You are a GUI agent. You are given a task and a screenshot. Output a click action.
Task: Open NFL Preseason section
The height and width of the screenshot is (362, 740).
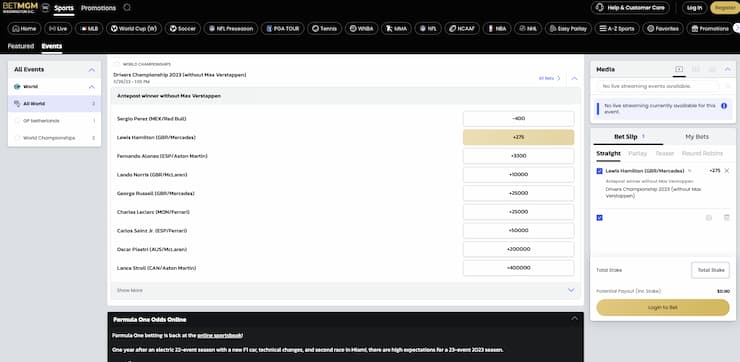point(231,29)
